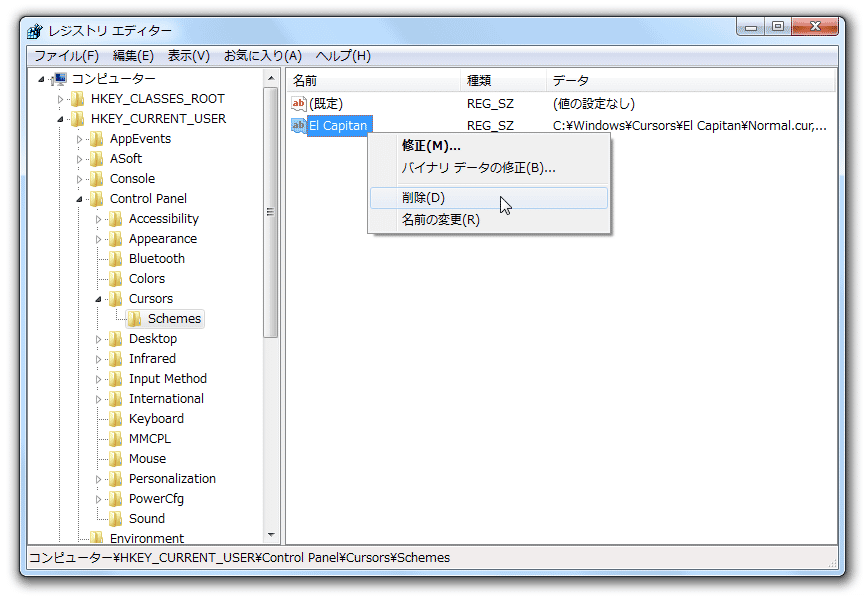Choose 修正(M)... from context menu
This screenshot has height=598, width=867.
tap(489, 146)
